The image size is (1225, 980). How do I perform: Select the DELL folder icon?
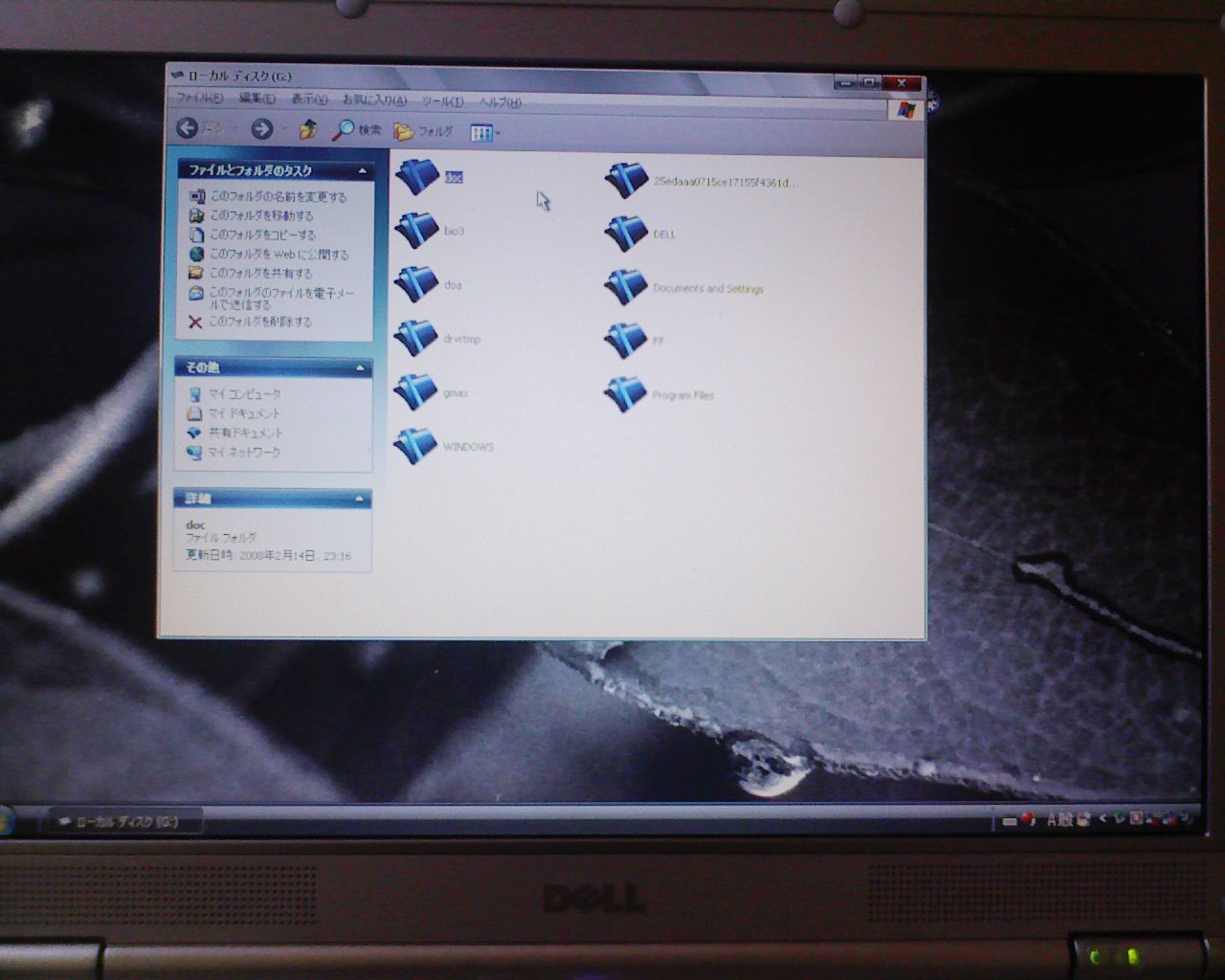coord(626,233)
